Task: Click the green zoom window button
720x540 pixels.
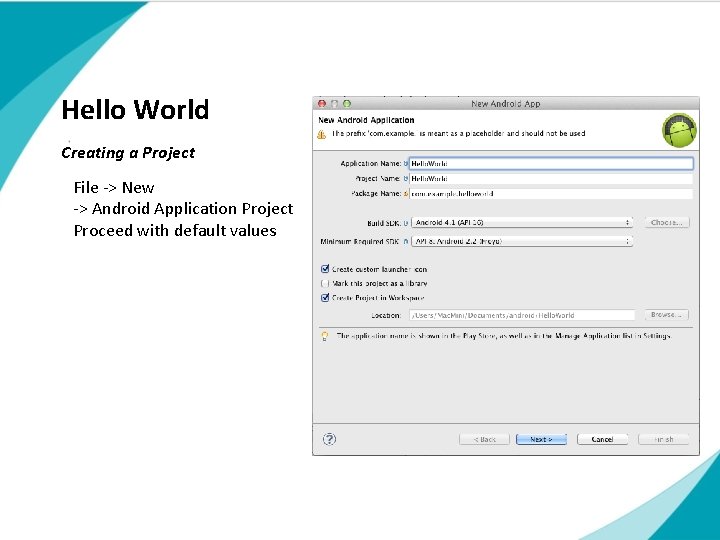Action: tap(347, 104)
